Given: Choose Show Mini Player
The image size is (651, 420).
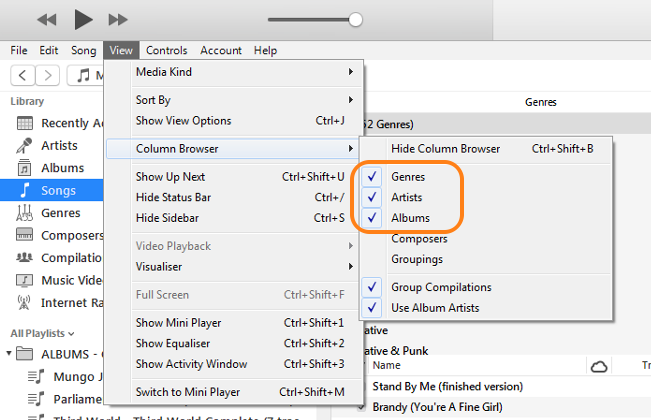Looking at the screenshot, I should pyautogui.click(x=234, y=323).
